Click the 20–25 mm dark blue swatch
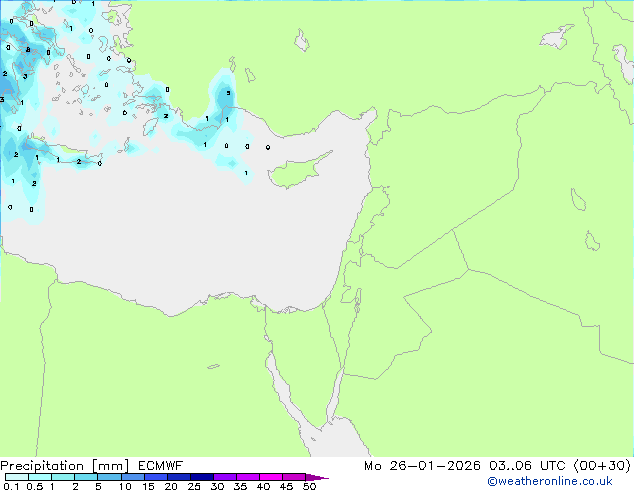This screenshot has width=634, height=490. pos(179,477)
